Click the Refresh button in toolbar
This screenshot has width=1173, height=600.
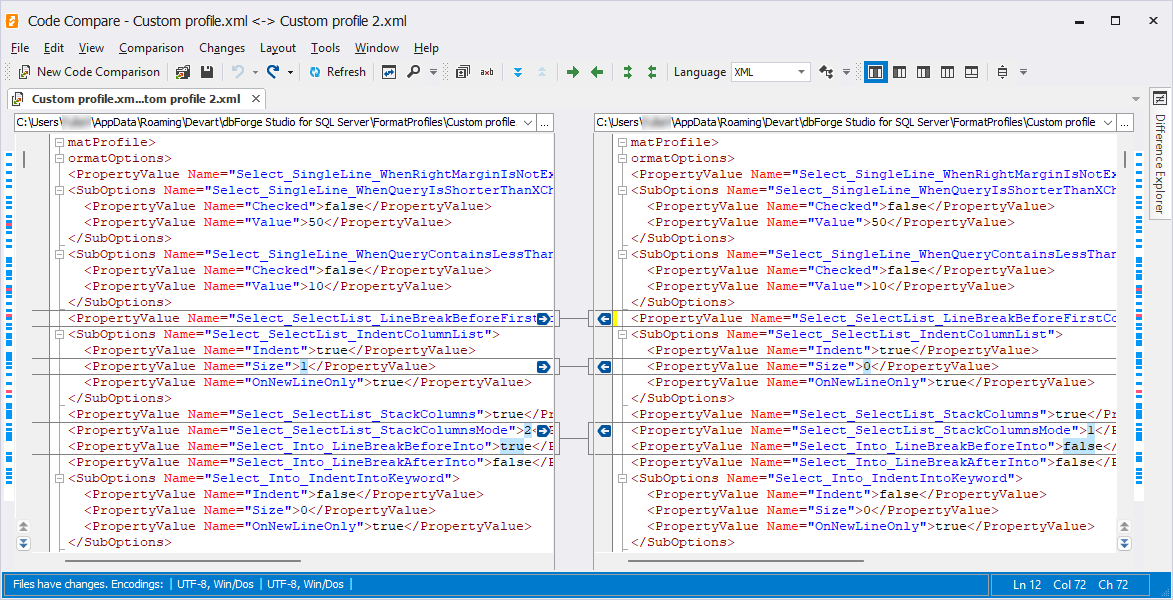(337, 72)
